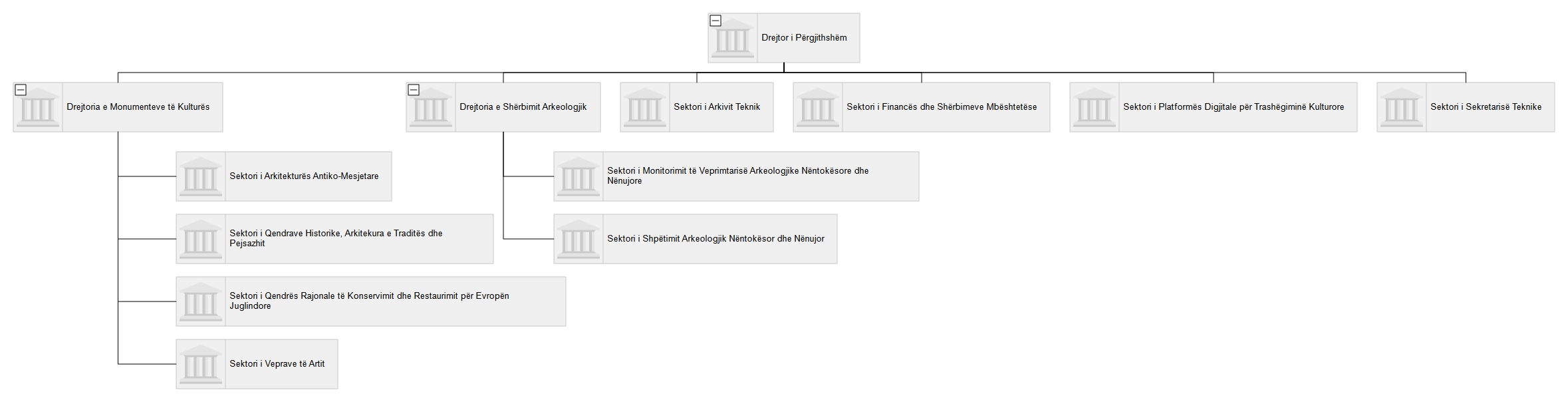
Task: Open Sektori i Financës dhe Shërbimeve Mbështetëse
Action: point(941,107)
